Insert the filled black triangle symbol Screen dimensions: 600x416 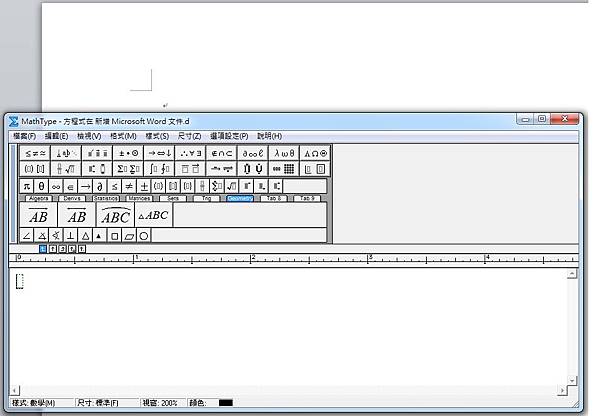tap(99, 236)
